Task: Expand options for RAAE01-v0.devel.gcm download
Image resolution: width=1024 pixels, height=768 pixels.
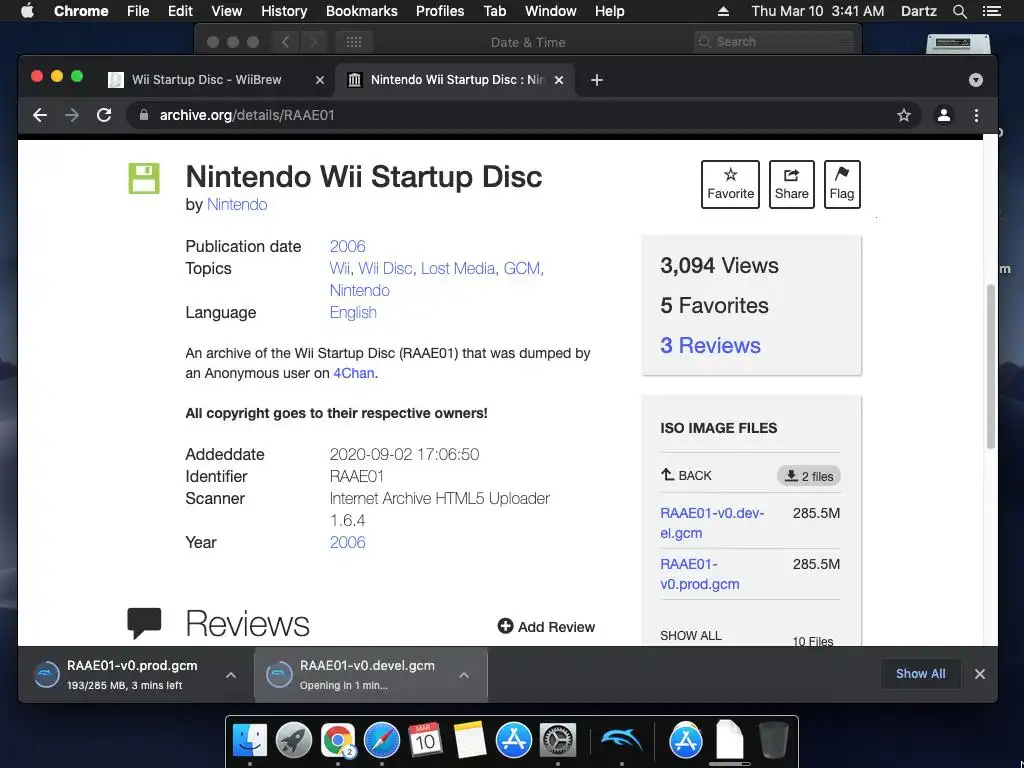Action: tap(464, 675)
